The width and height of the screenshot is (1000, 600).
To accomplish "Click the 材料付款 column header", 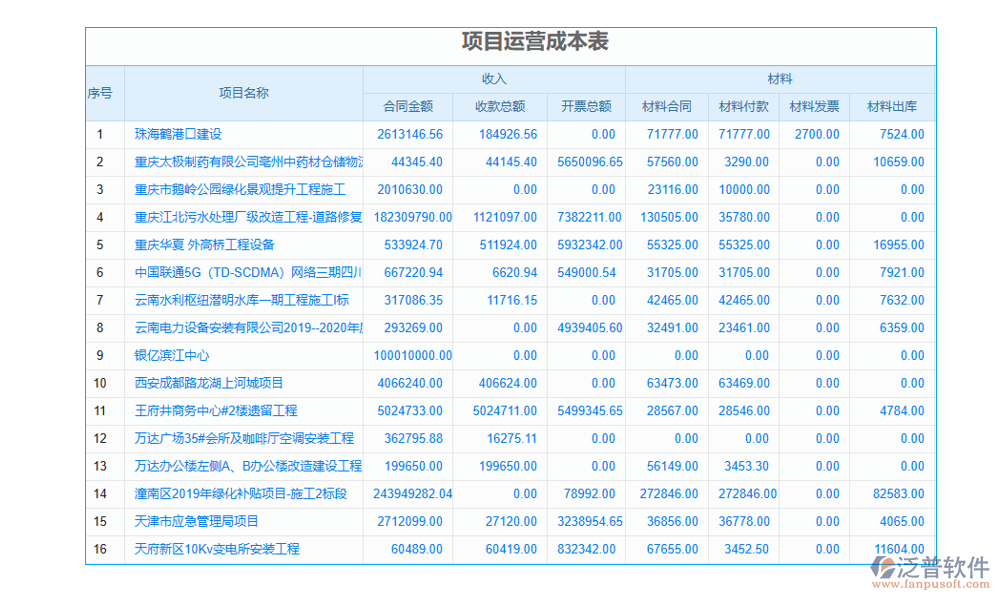I will (744, 107).
